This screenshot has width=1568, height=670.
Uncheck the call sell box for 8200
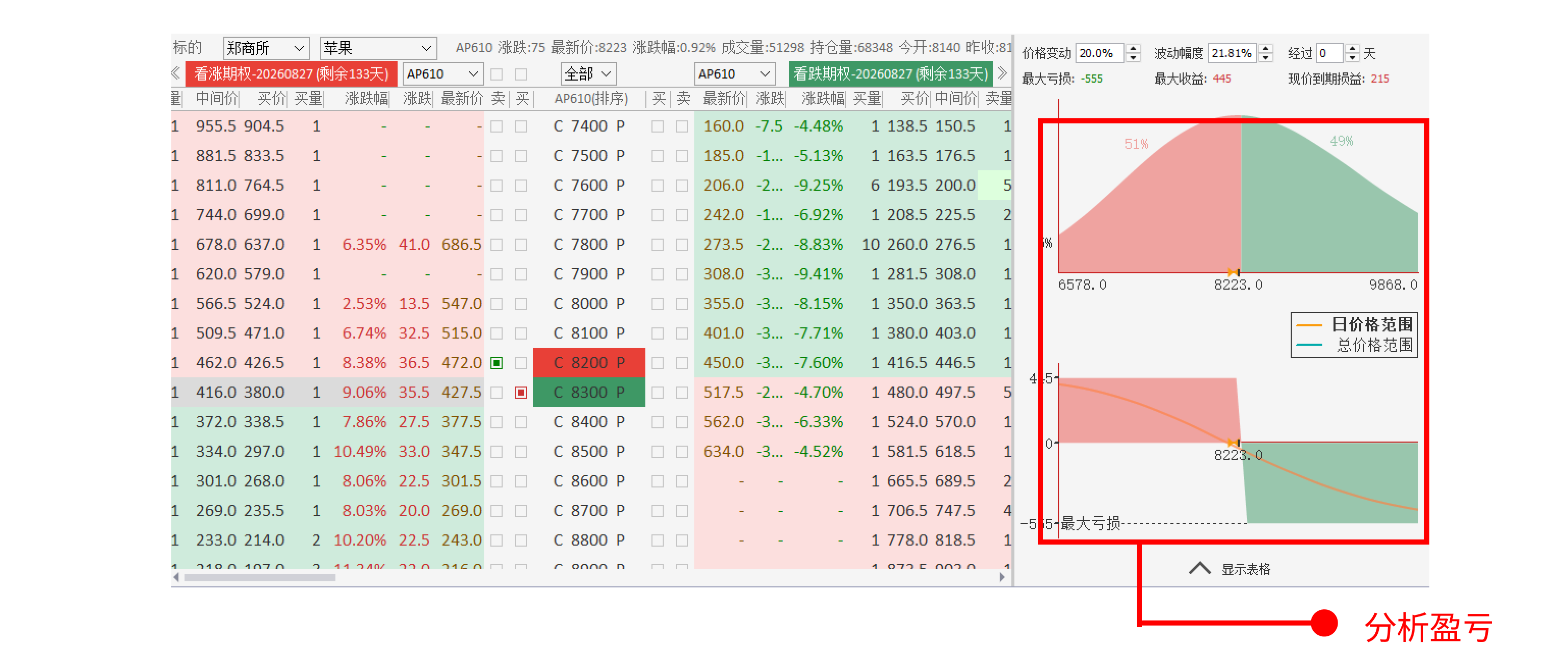point(496,363)
